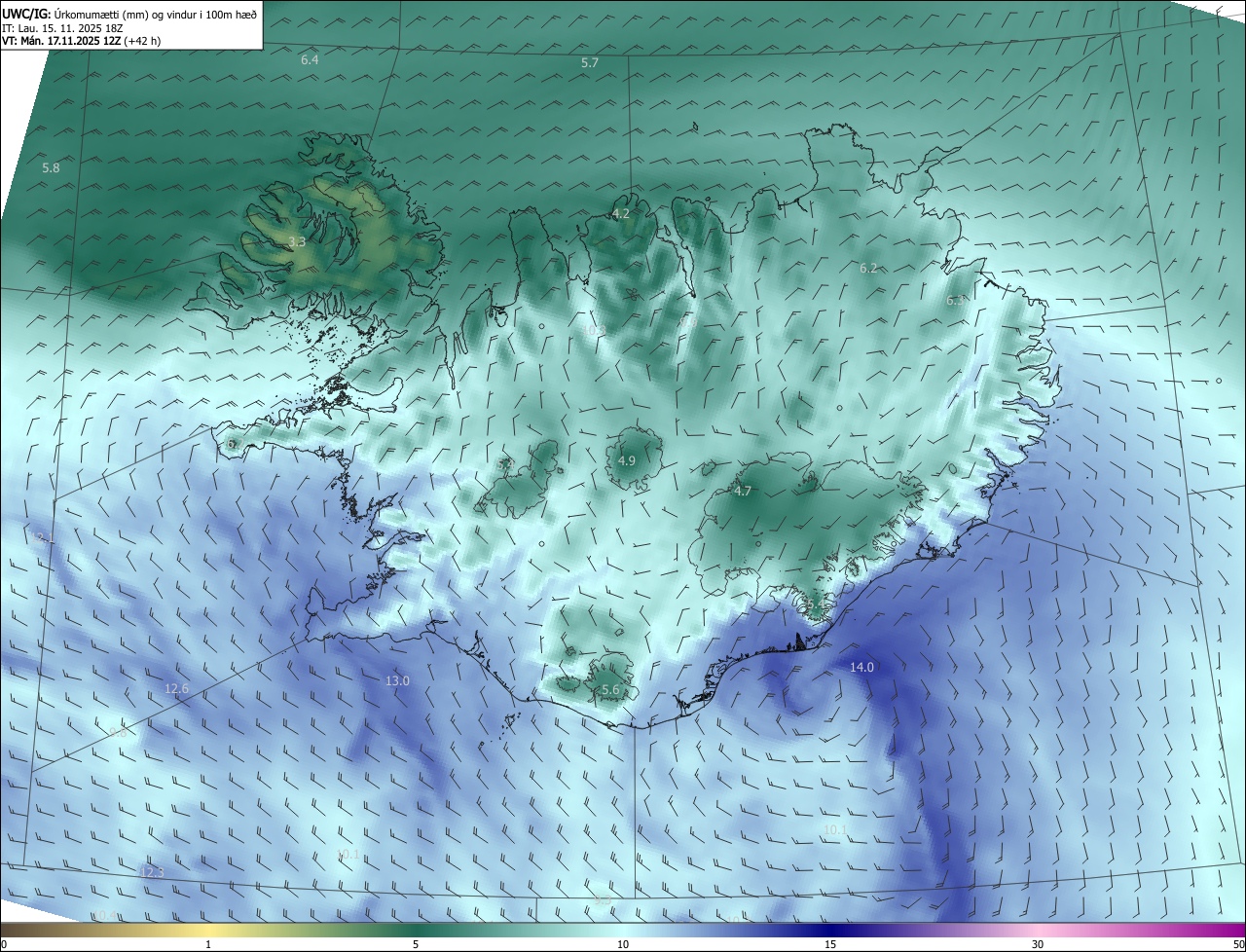Click the 4.2 value label on the map

(620, 213)
